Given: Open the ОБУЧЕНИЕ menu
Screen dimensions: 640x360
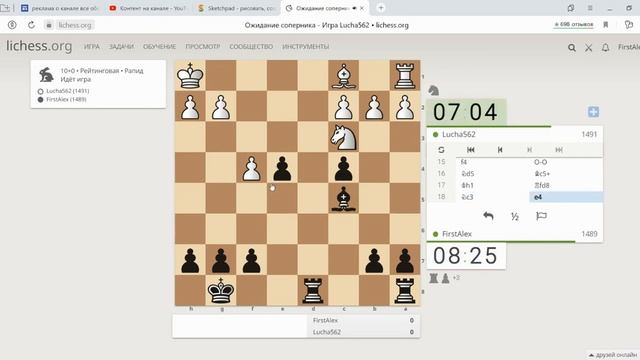Looking at the screenshot, I should point(160,47).
